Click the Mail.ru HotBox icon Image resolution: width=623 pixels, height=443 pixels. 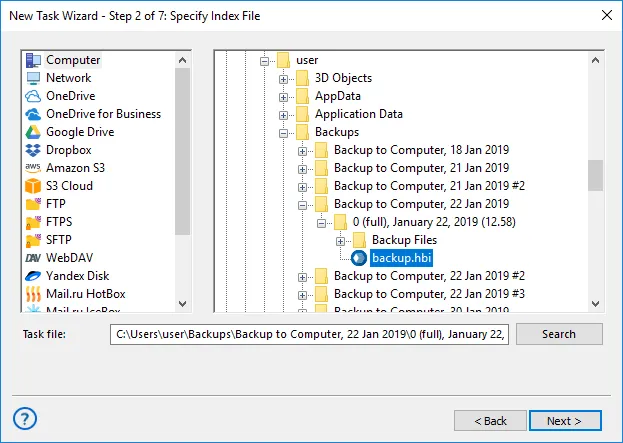[x=33, y=294]
